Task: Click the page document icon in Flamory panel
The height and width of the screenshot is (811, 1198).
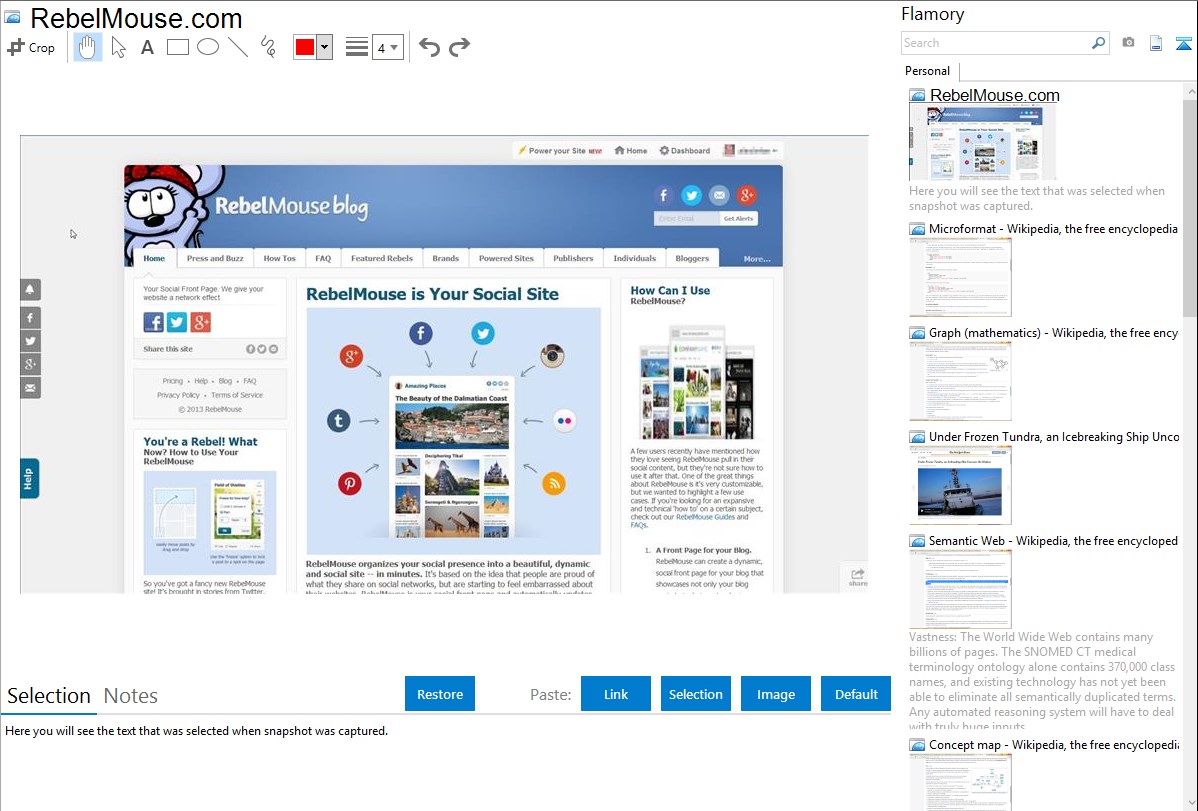Action: tap(1156, 43)
